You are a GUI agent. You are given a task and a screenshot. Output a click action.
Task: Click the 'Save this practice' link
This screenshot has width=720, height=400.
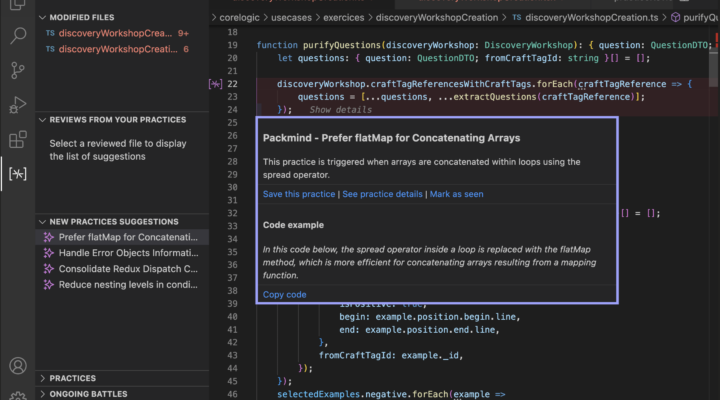299,194
